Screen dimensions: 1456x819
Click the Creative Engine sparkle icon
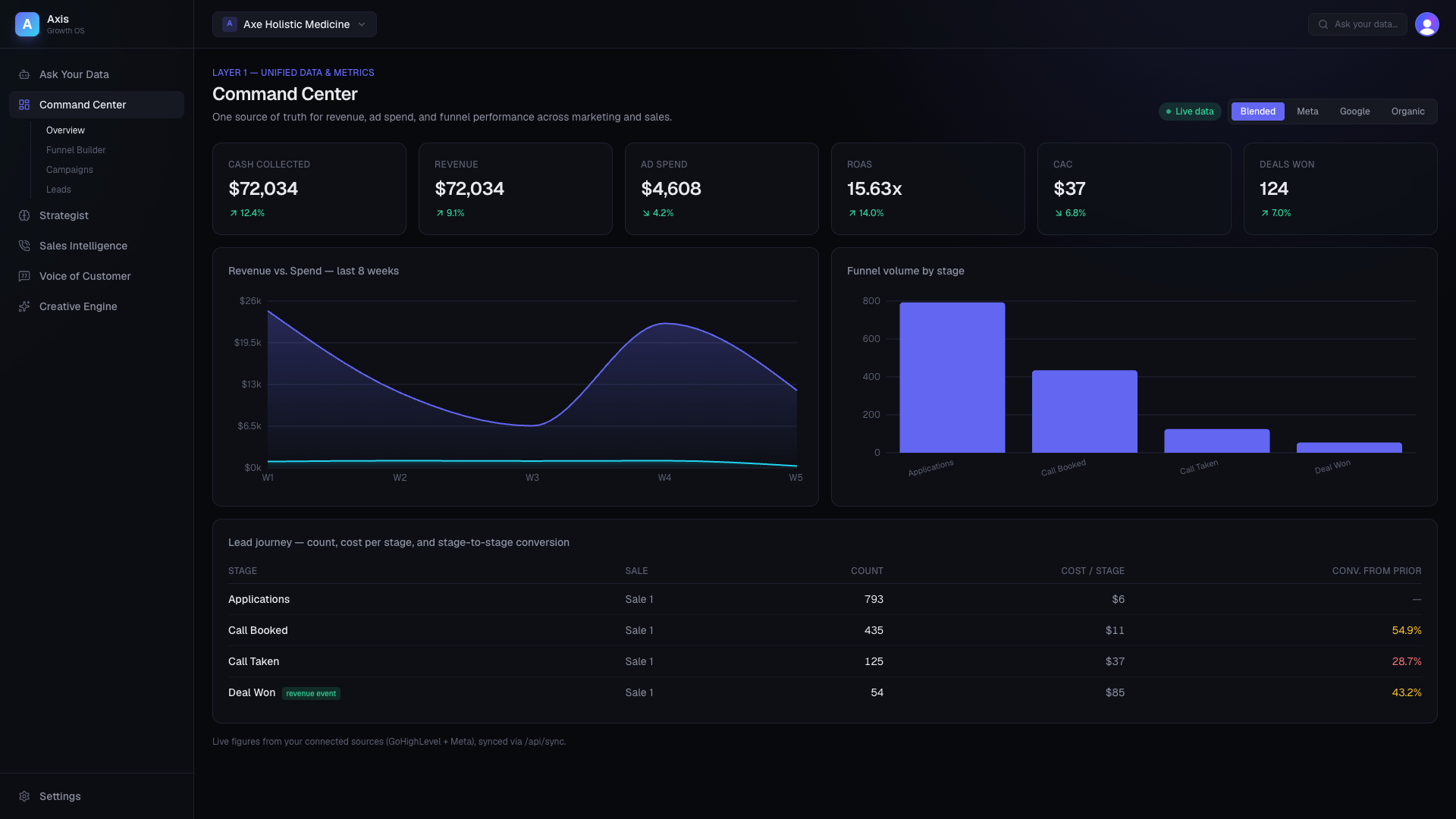pyautogui.click(x=24, y=306)
